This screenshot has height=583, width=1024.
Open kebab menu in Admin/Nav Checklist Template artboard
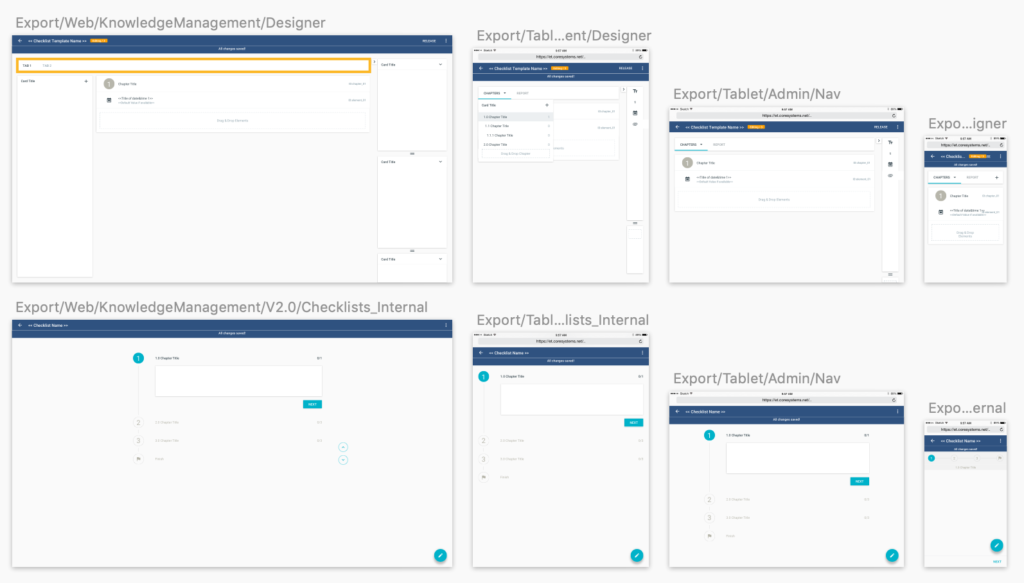pos(897,127)
